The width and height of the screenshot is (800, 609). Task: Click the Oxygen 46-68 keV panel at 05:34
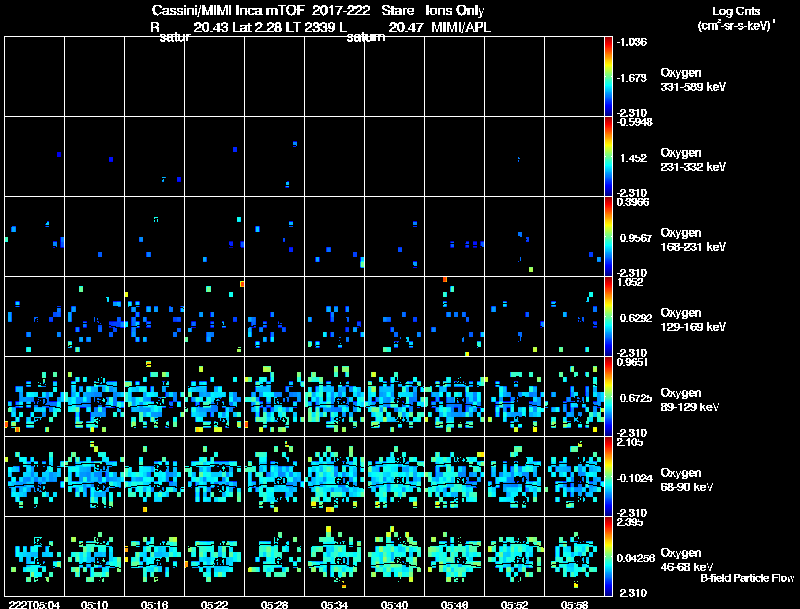(335, 556)
